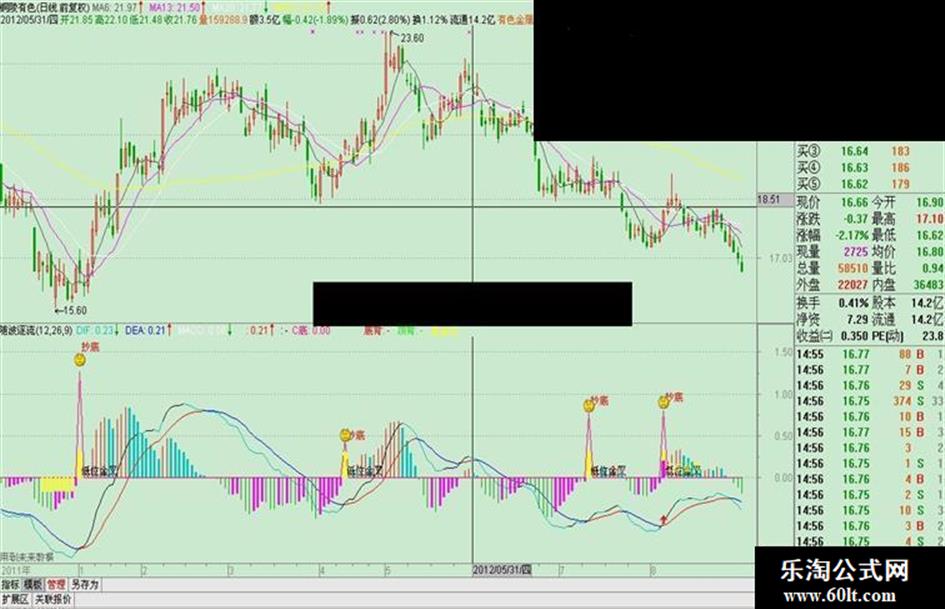Click the 抄底 smiley icon between months 4 and 5
This screenshot has width=945, height=609.
click(x=345, y=435)
